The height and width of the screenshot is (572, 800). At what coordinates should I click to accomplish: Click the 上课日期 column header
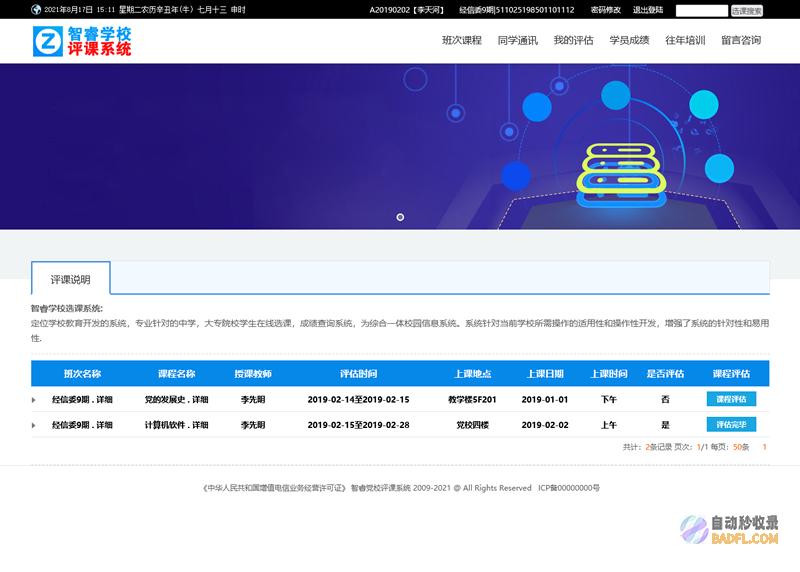(x=545, y=374)
